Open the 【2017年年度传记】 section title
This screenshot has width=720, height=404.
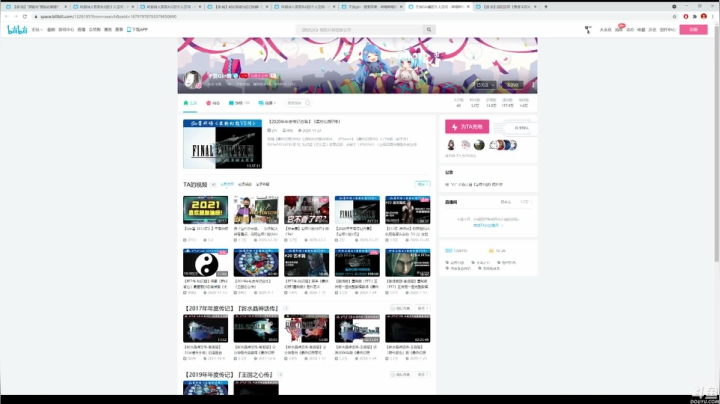pos(231,309)
